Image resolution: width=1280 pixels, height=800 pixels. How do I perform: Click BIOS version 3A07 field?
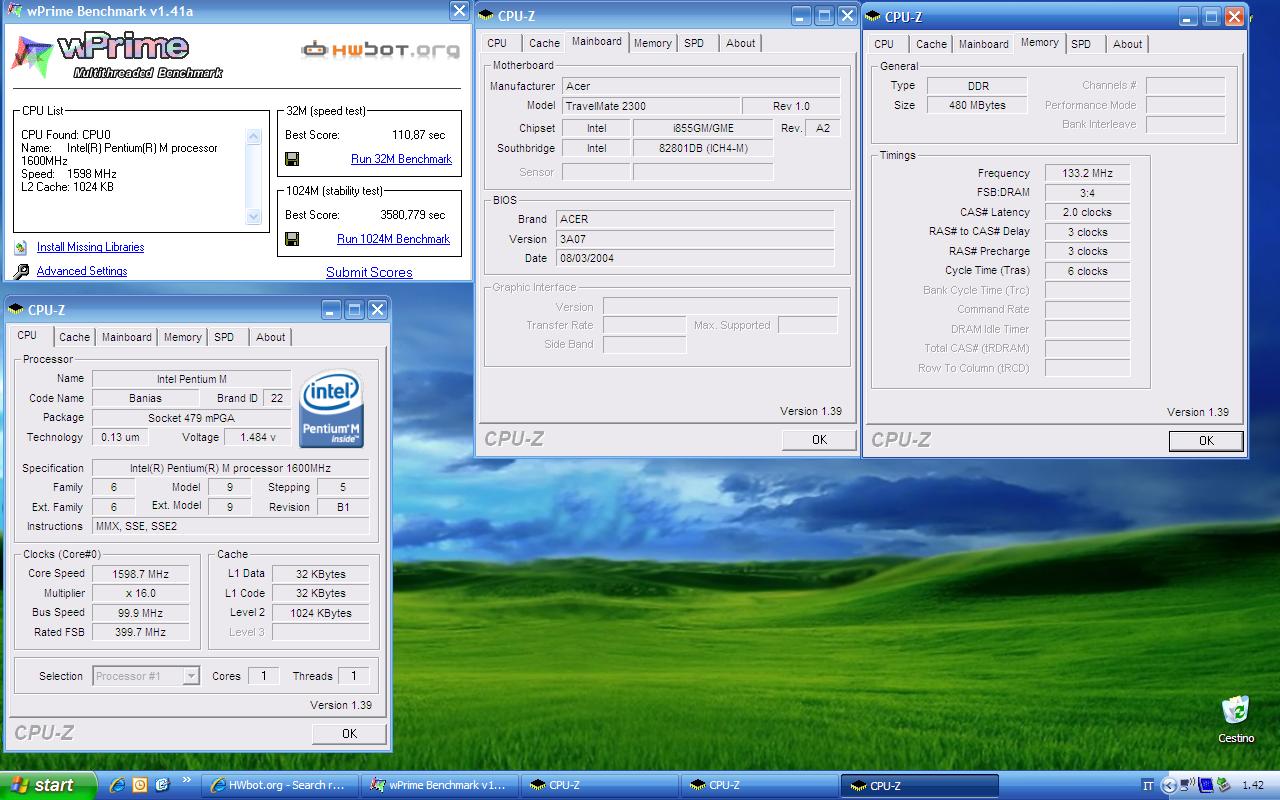pos(694,239)
